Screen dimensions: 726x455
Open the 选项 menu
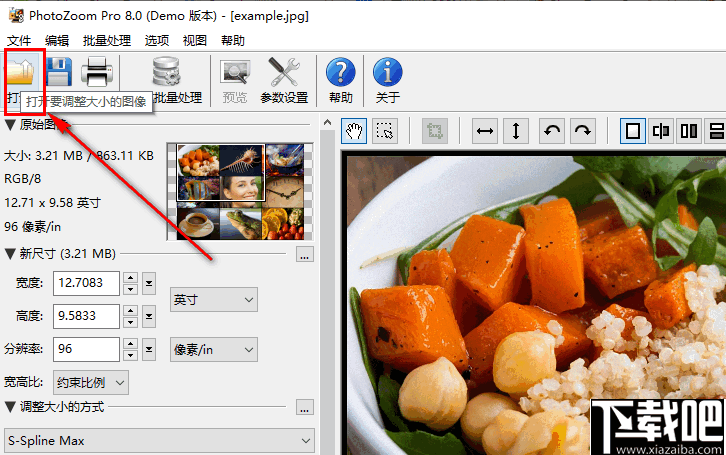coord(157,41)
